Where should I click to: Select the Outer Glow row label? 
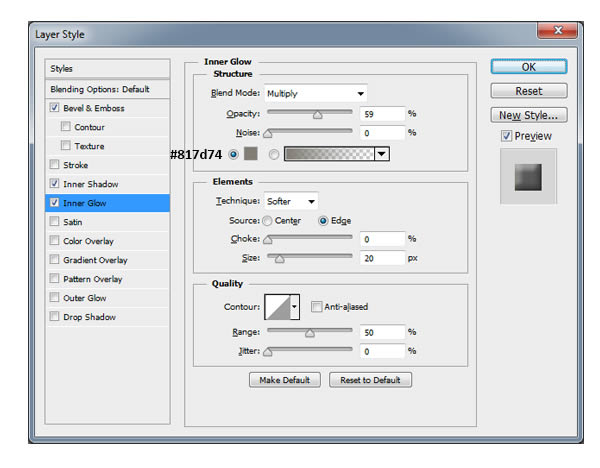click(85, 298)
